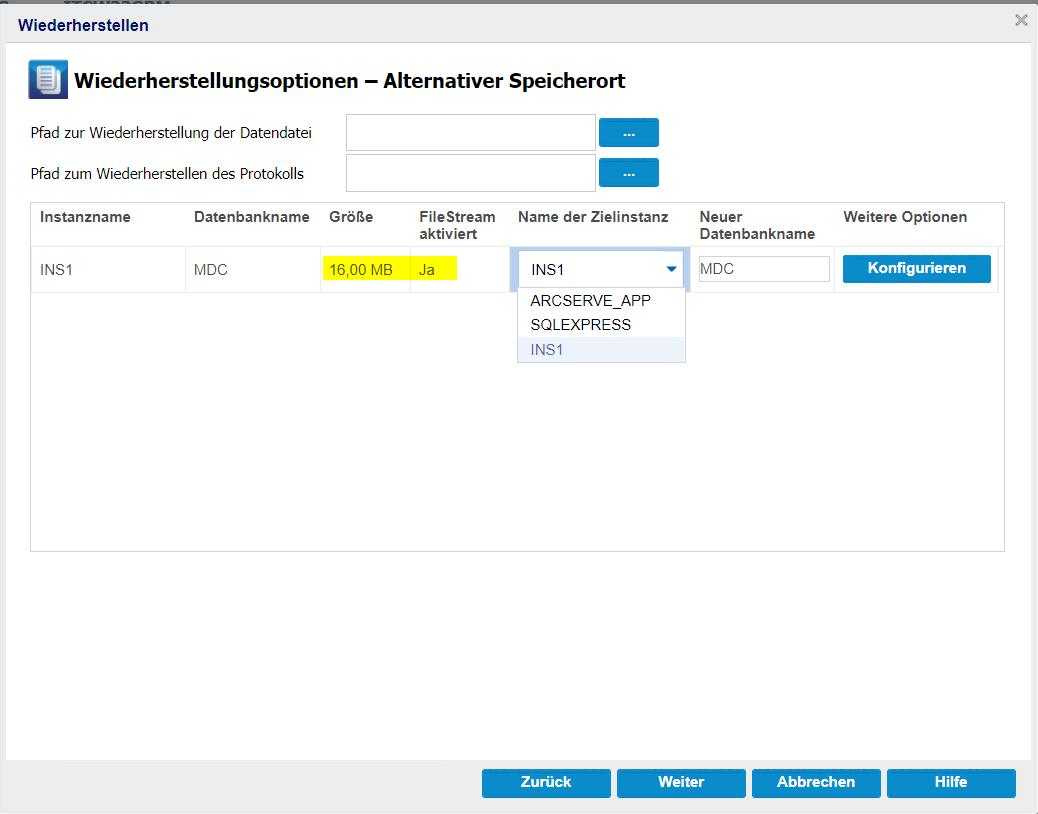This screenshot has width=1038, height=814.
Task: Click the data file restore path field
Action: coord(470,133)
